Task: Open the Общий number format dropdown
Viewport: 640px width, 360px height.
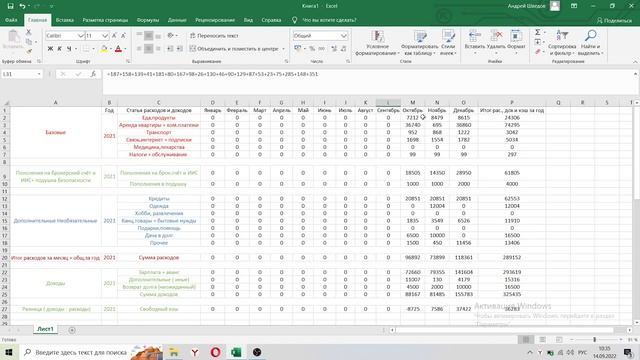Action: point(344,36)
